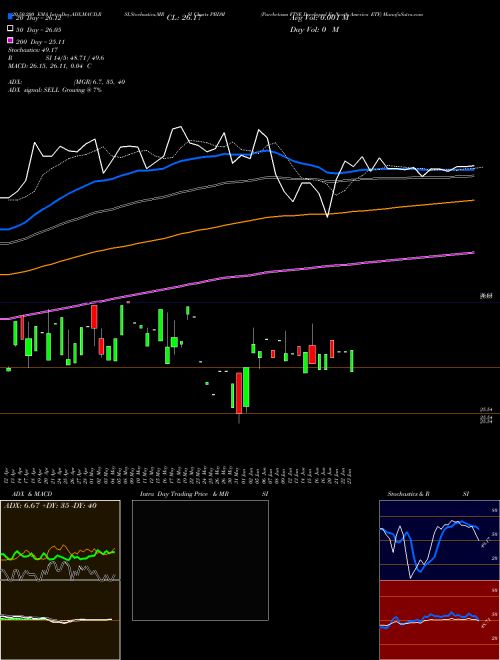
Task: Click the date axis labels below the candlesticks
Action: point(180,474)
